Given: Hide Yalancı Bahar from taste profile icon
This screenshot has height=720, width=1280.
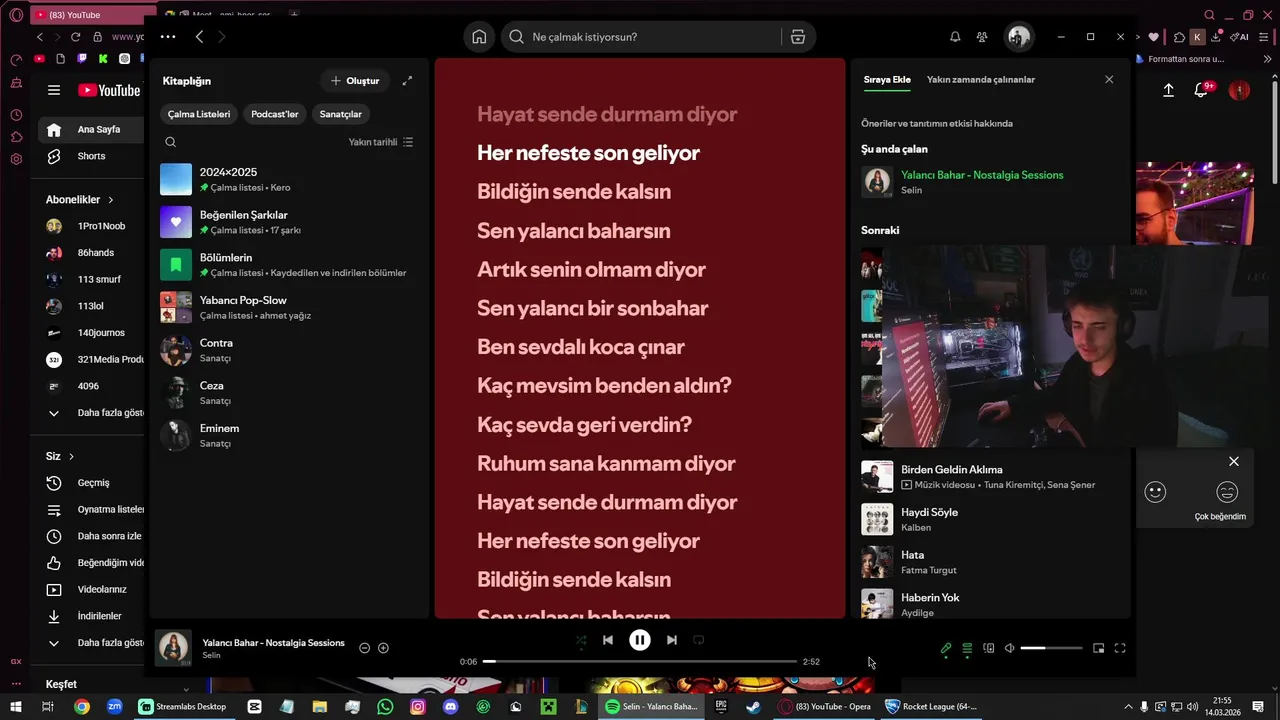Looking at the screenshot, I should pyautogui.click(x=364, y=648).
